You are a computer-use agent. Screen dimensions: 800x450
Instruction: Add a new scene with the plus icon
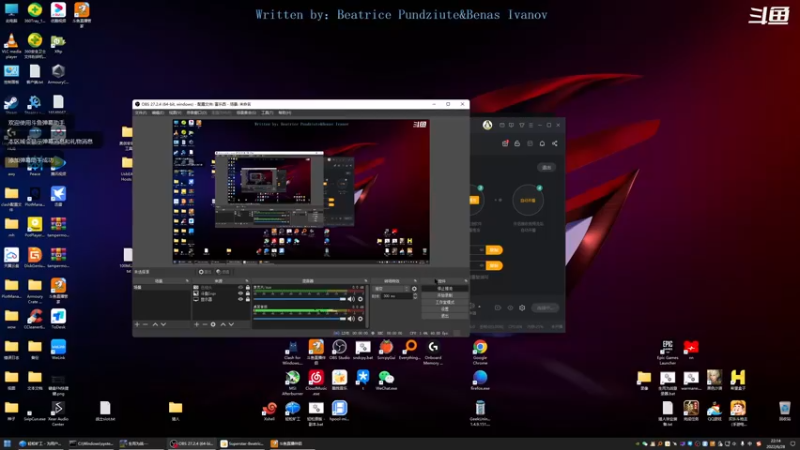(x=137, y=324)
